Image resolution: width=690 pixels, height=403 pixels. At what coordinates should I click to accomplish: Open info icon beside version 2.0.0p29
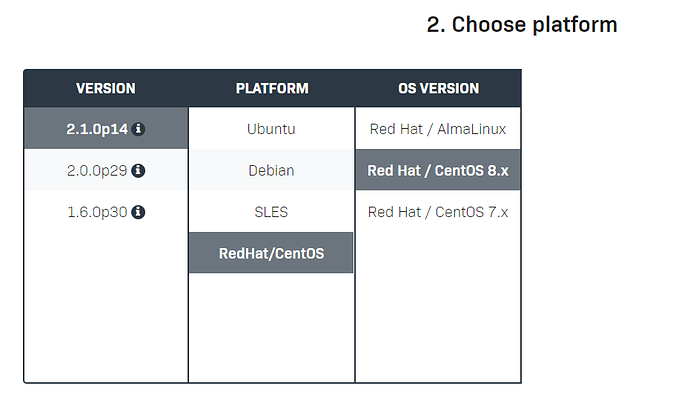(139, 171)
